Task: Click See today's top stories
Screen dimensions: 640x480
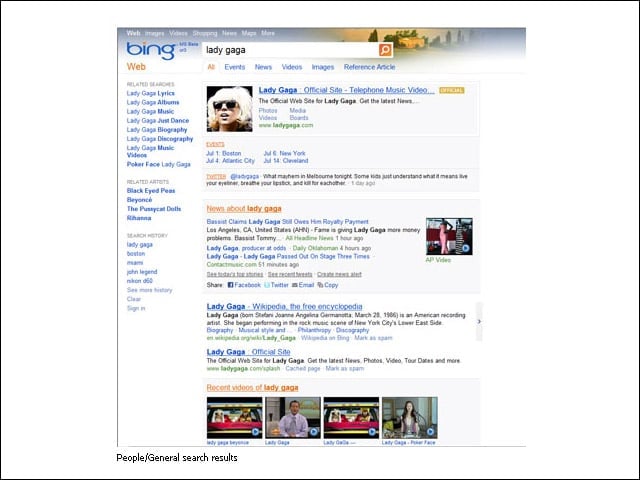Action: (235, 274)
